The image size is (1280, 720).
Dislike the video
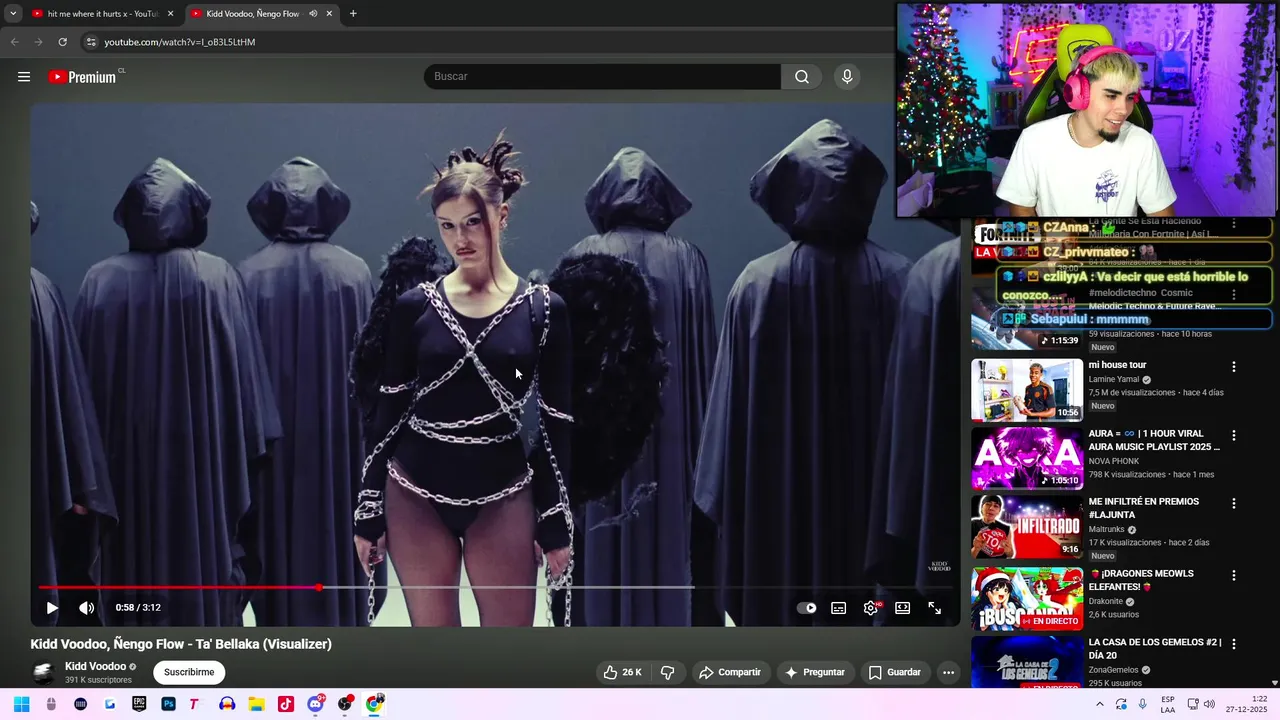[667, 672]
